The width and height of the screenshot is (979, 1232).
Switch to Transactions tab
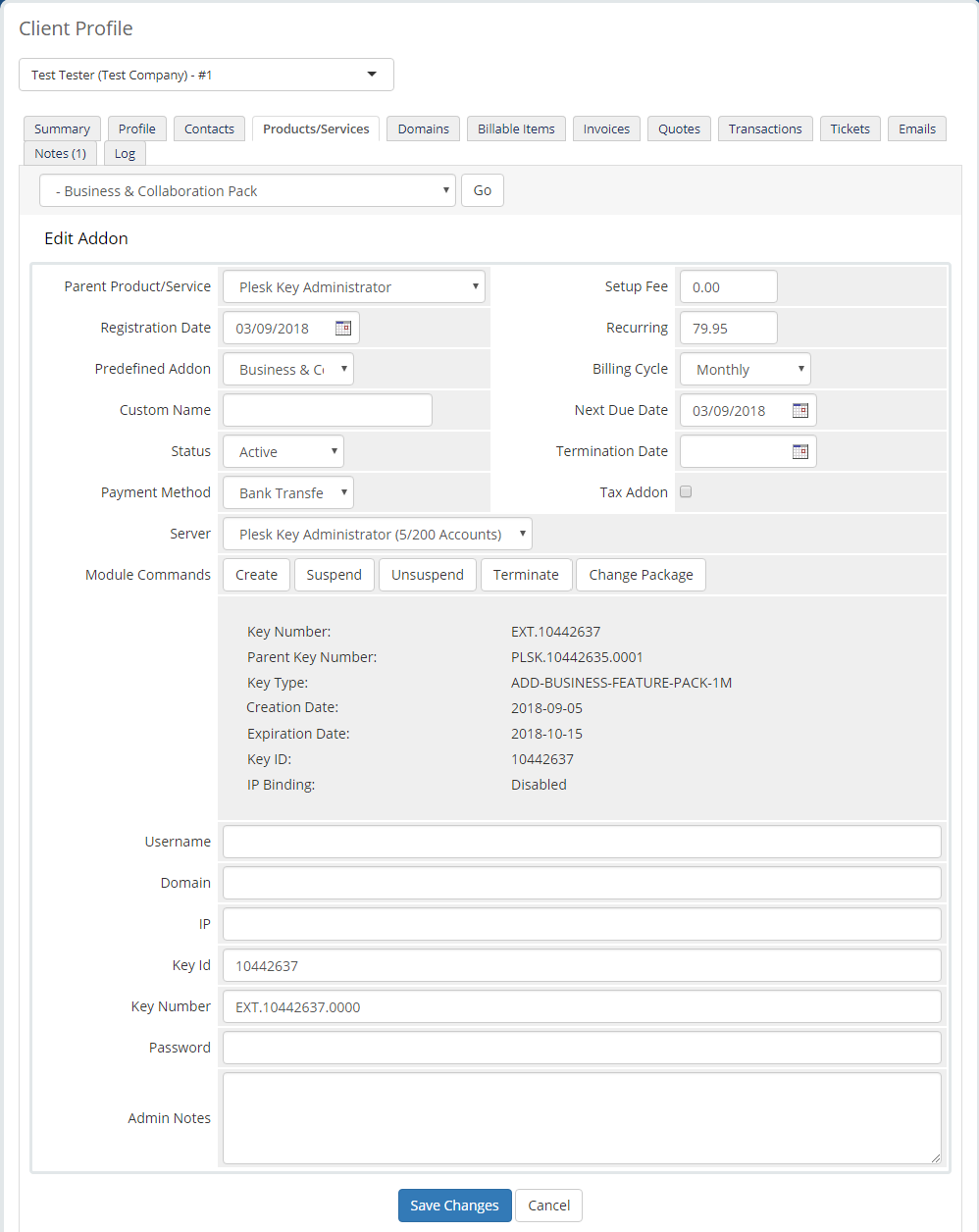[x=765, y=128]
